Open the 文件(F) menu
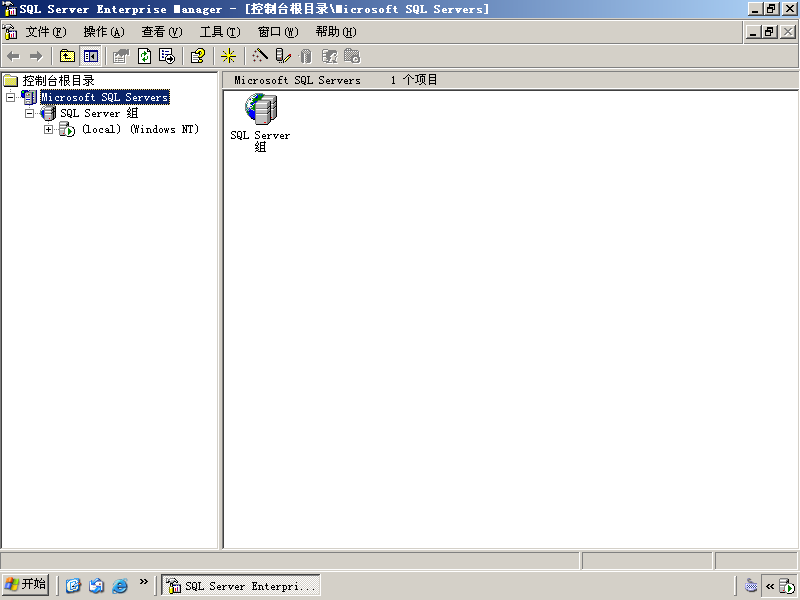 point(46,32)
